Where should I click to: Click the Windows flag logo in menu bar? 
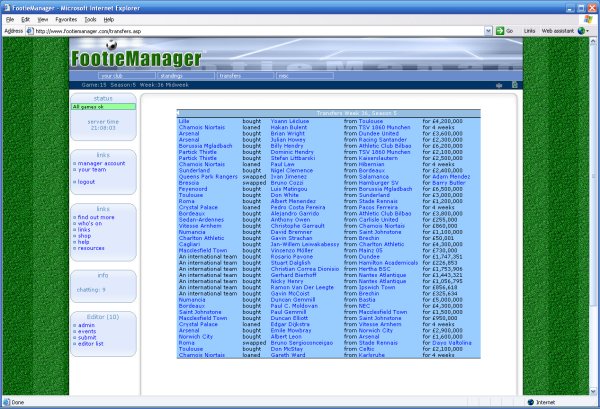[x=588, y=19]
